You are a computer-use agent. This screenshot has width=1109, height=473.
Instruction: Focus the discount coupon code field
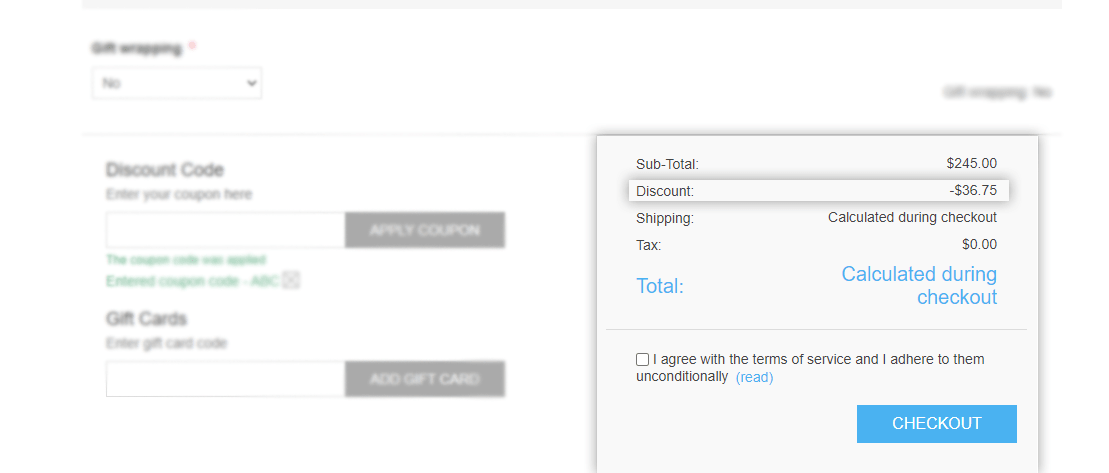point(226,230)
